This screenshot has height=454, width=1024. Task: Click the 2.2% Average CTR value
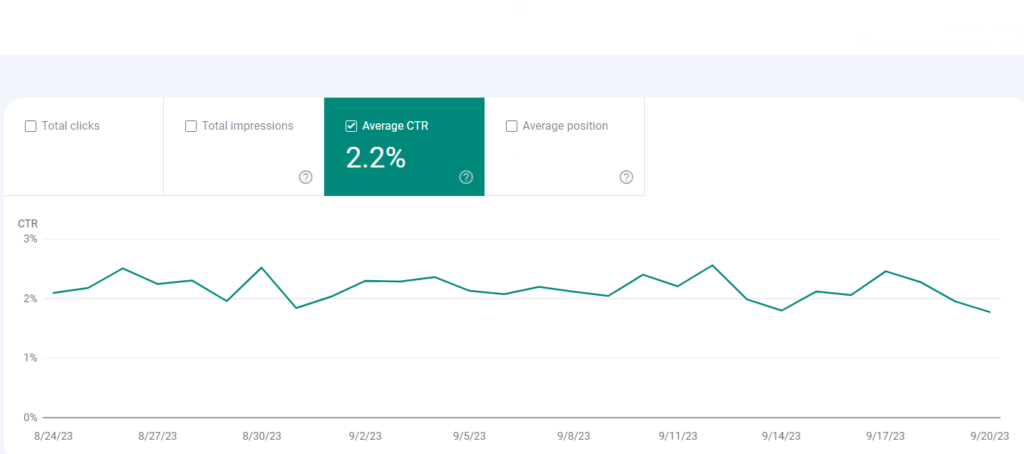pos(376,158)
